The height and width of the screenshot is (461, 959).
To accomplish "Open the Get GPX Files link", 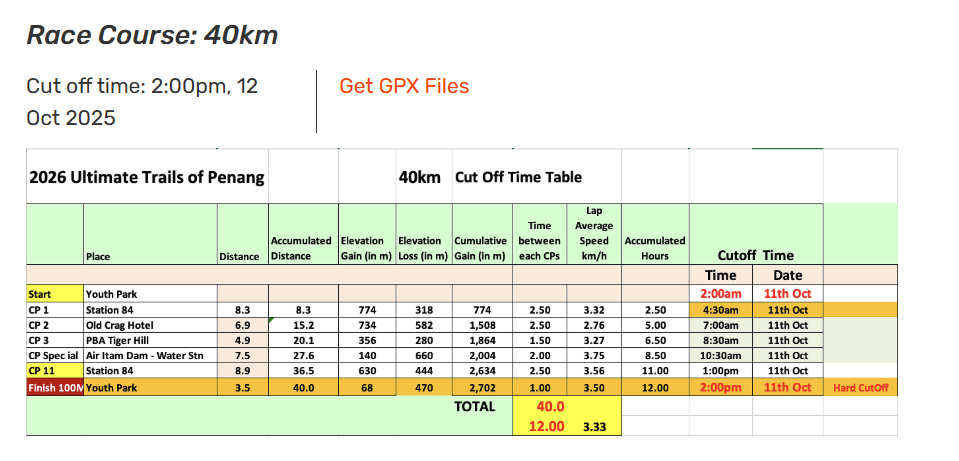I will click(404, 86).
